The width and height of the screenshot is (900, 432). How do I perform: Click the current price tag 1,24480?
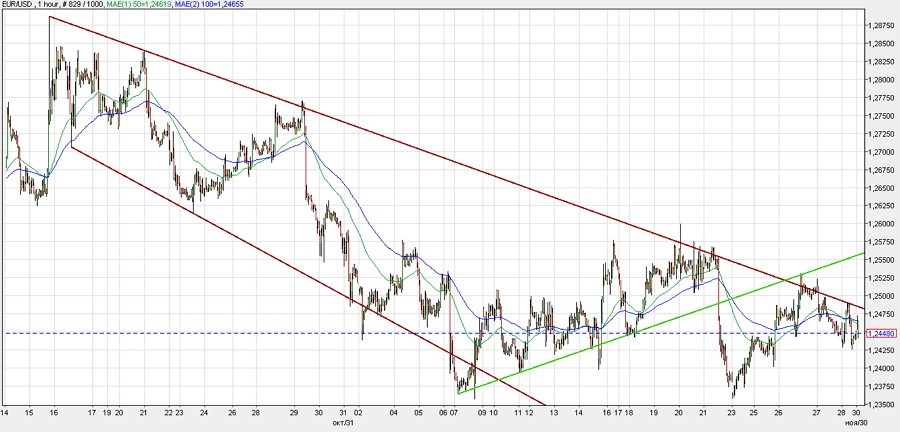click(881, 333)
